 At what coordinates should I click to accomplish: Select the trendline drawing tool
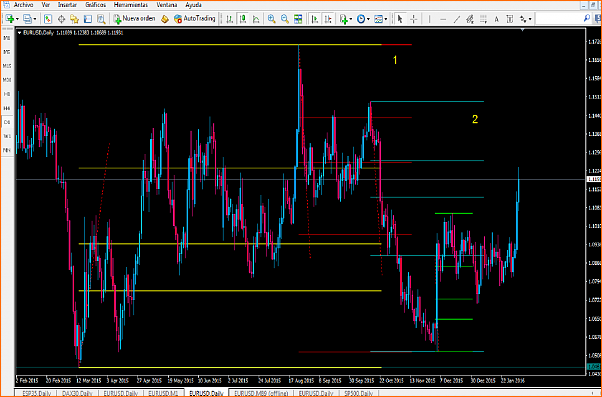coord(456,19)
